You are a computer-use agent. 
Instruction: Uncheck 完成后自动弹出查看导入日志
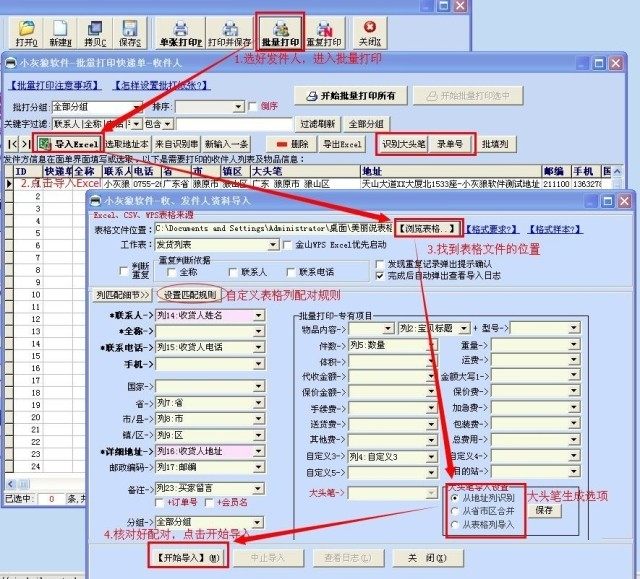pyautogui.click(x=380, y=276)
